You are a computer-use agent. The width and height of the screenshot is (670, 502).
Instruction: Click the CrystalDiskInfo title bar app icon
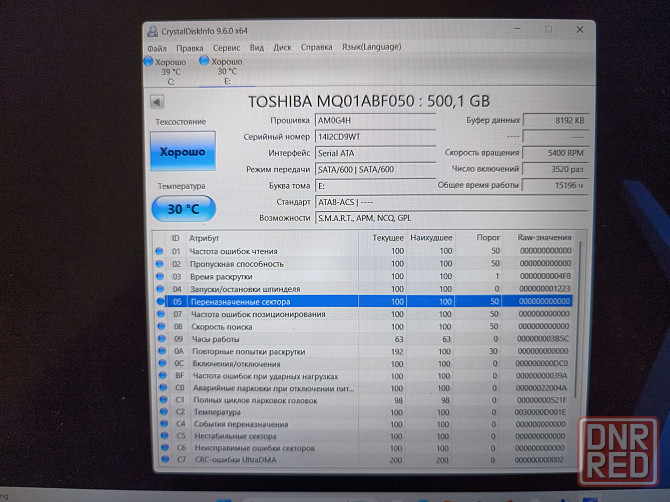point(152,31)
